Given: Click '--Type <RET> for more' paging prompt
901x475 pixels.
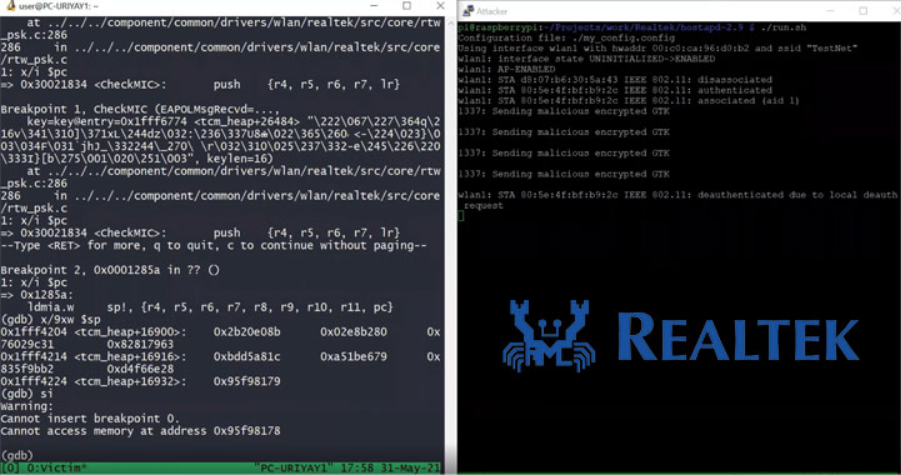Looking at the screenshot, I should click(214, 245).
